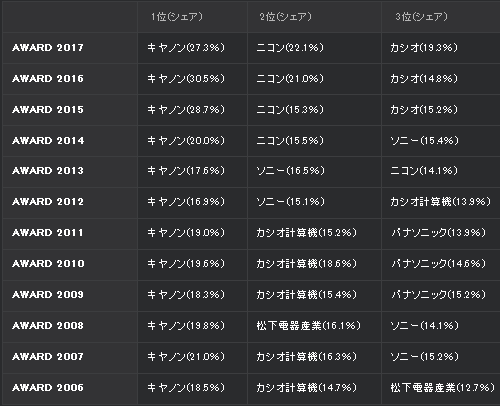The height and width of the screenshot is (406, 500).
Task: Open the AWARD 2006 entry
Action: coord(48,388)
